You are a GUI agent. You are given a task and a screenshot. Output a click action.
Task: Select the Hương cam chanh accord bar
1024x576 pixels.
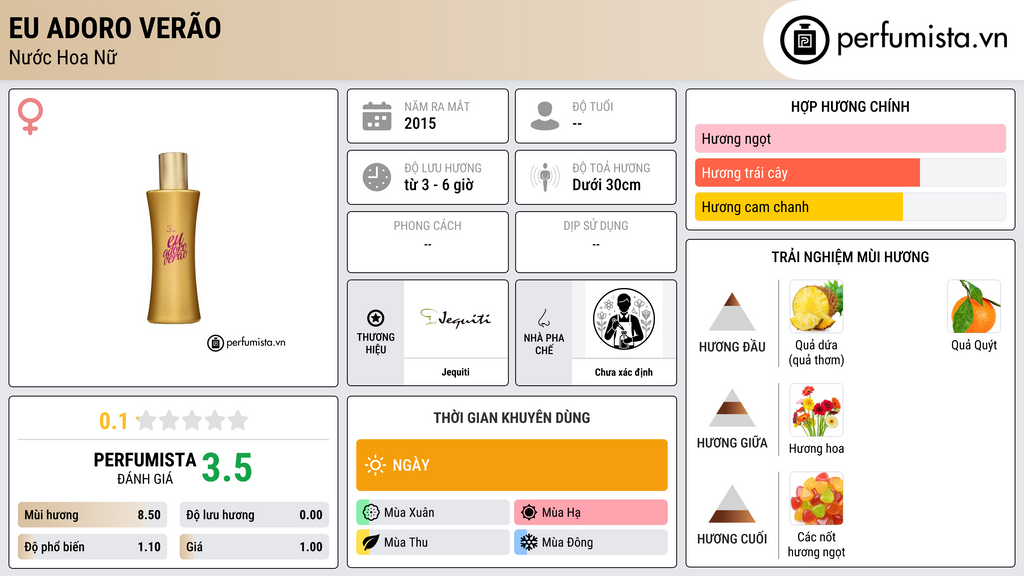(850, 207)
